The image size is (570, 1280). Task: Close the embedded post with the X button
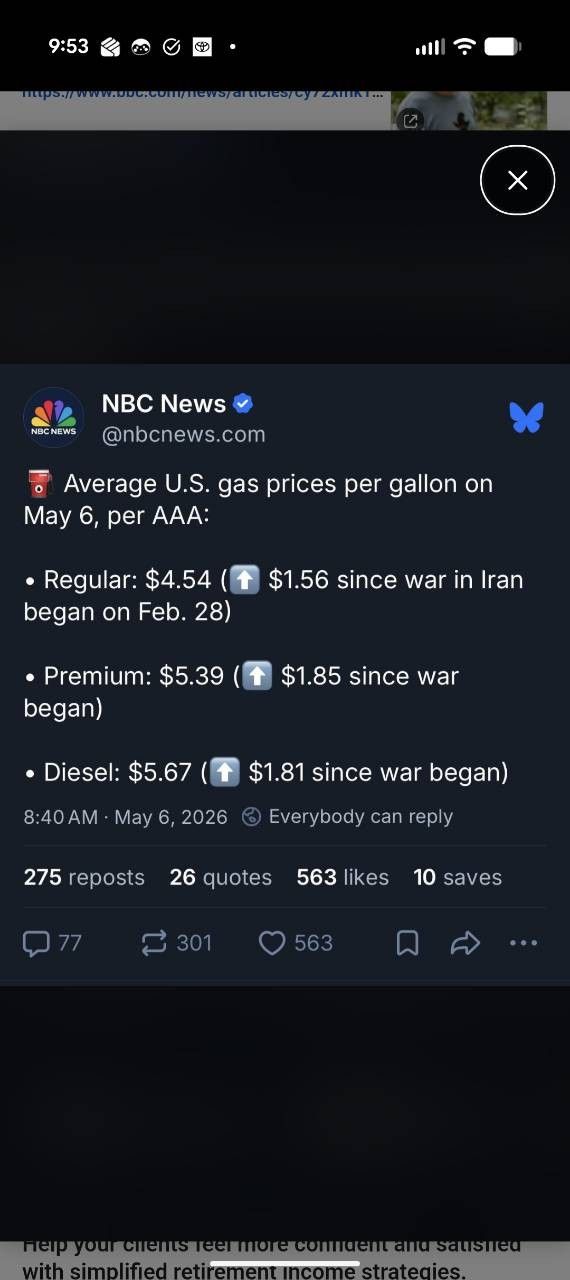pos(517,180)
